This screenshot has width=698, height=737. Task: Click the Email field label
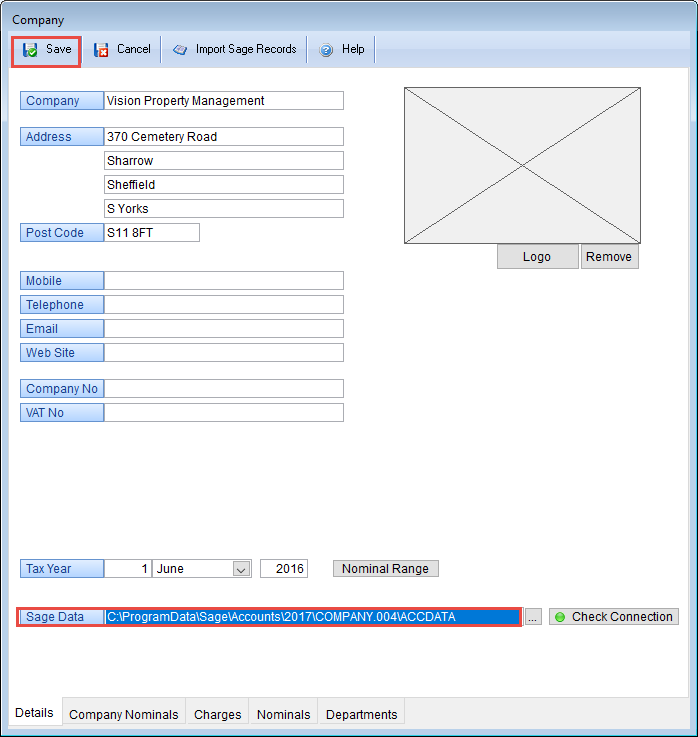(62, 329)
